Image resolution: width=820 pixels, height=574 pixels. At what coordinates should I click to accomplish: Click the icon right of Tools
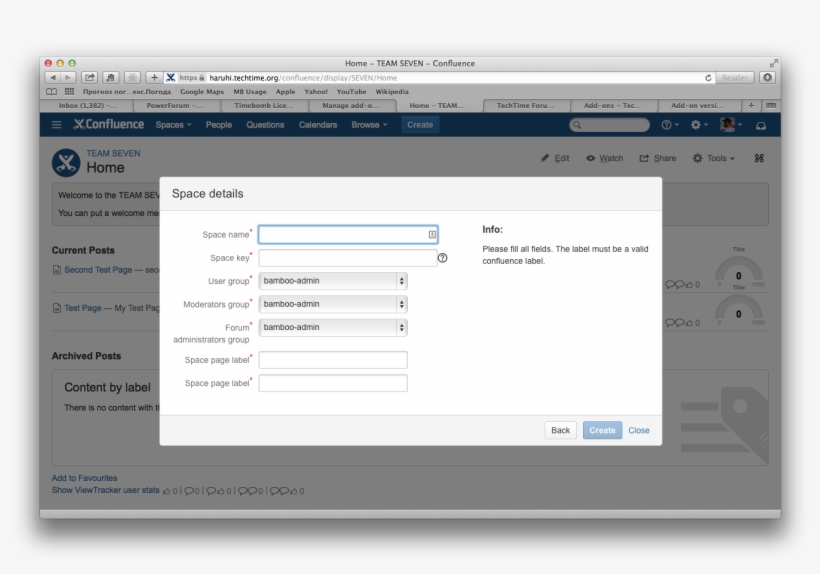[x=759, y=158]
